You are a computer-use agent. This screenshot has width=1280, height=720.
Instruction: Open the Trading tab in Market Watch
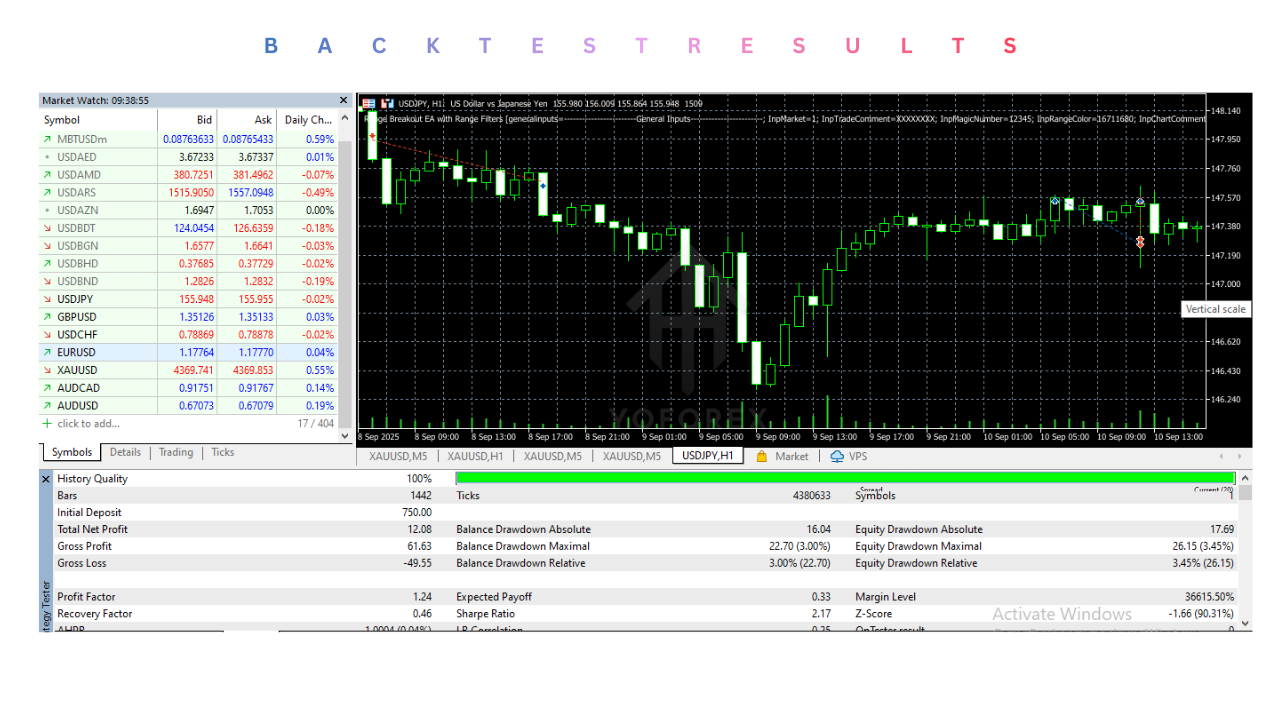click(175, 452)
